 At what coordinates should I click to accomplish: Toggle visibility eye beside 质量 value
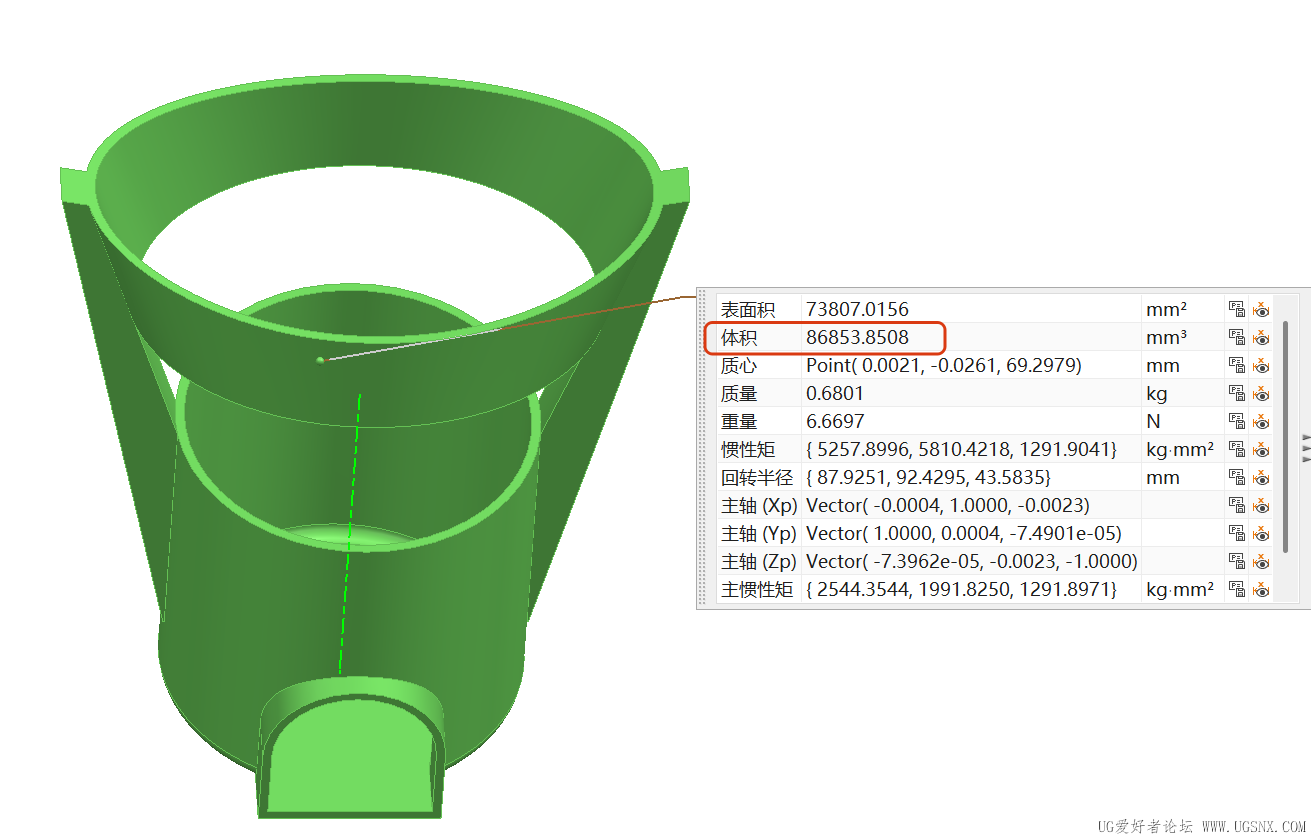pyautogui.click(x=1261, y=393)
